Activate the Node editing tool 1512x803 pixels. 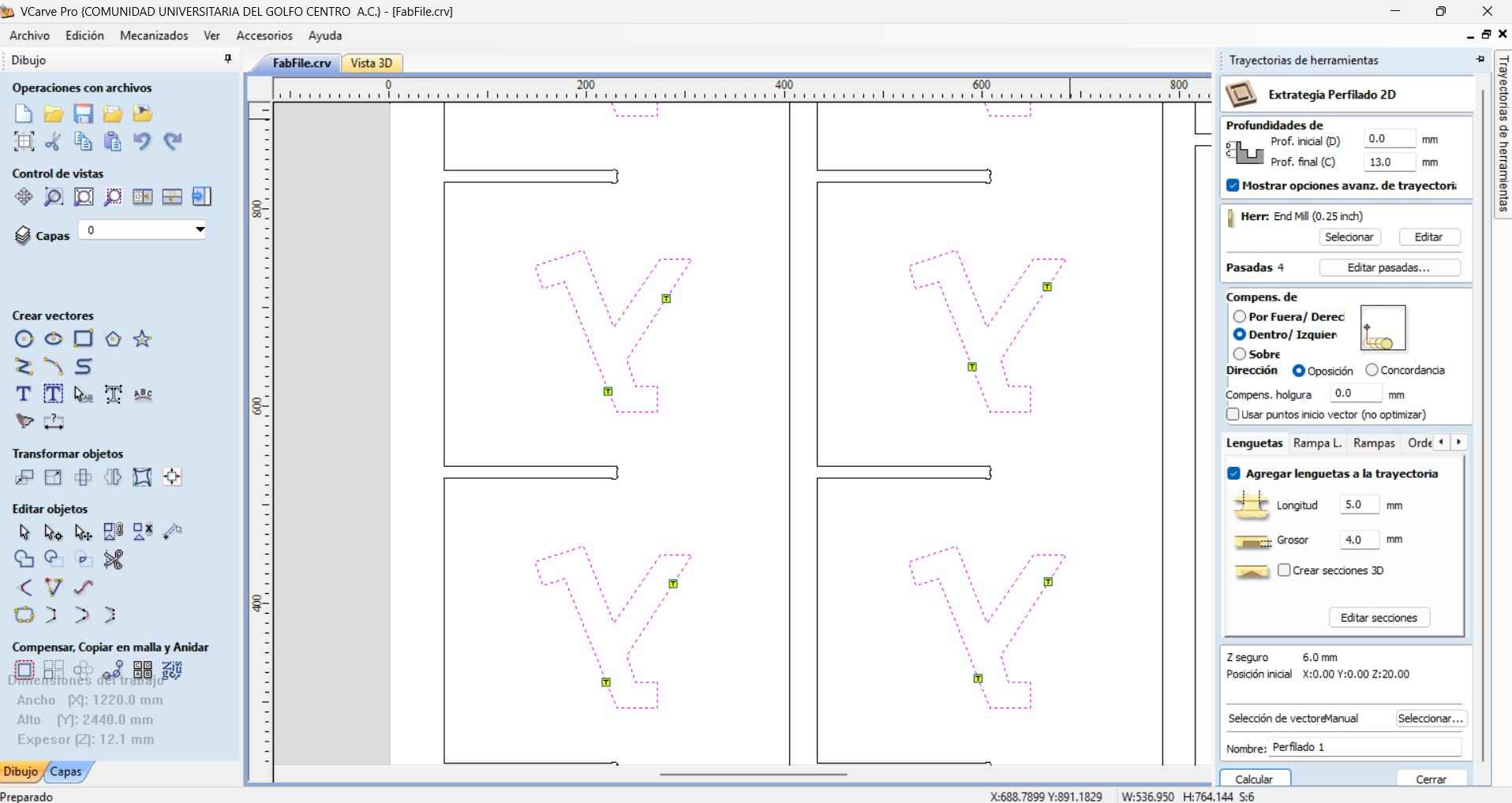coord(53,532)
